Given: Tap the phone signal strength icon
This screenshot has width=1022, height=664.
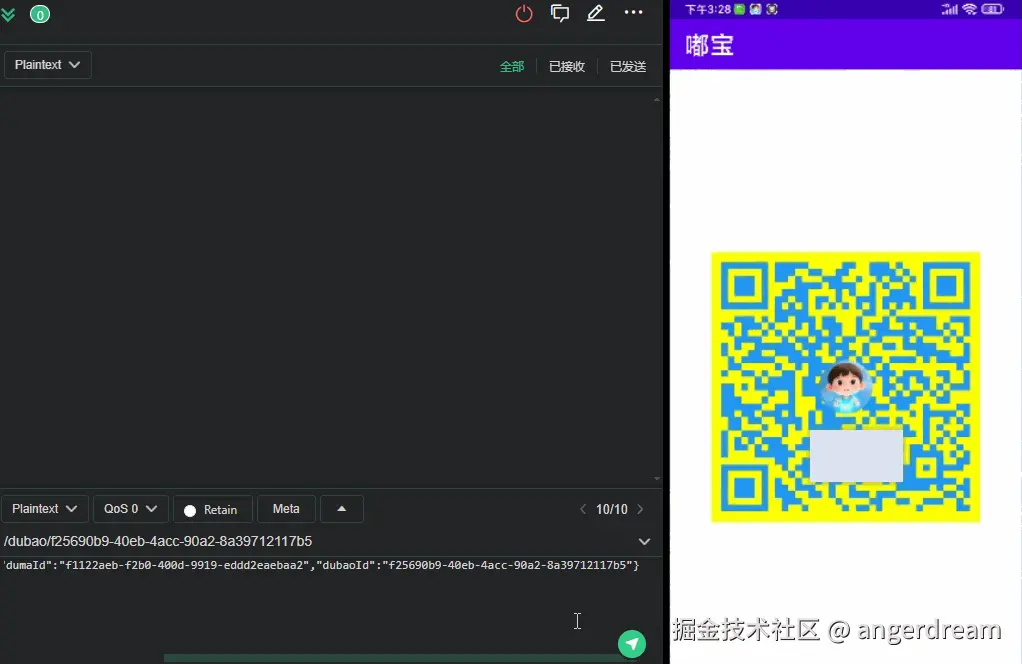Looking at the screenshot, I should click(950, 9).
